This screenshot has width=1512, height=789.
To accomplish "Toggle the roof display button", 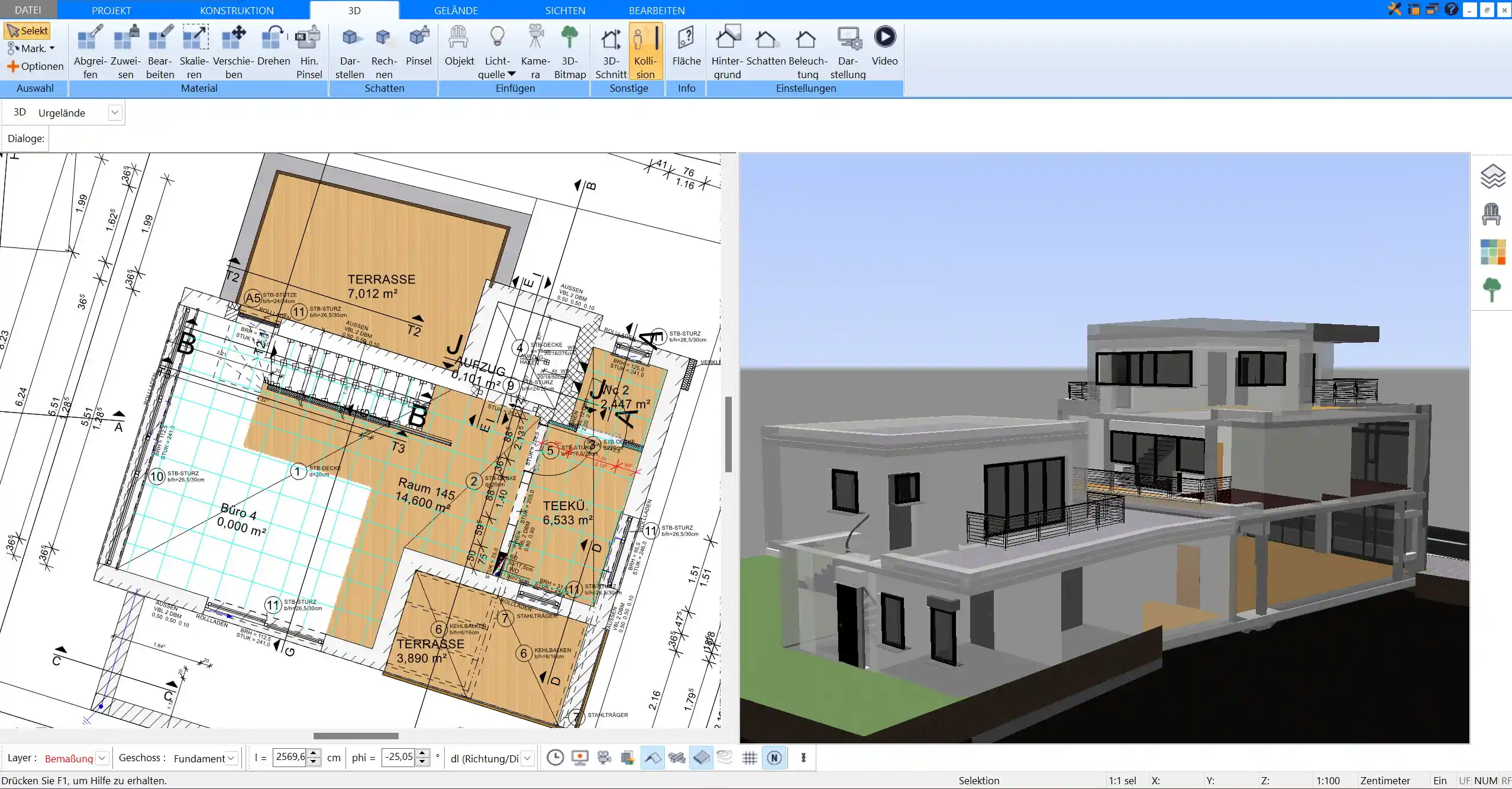I will 652,758.
